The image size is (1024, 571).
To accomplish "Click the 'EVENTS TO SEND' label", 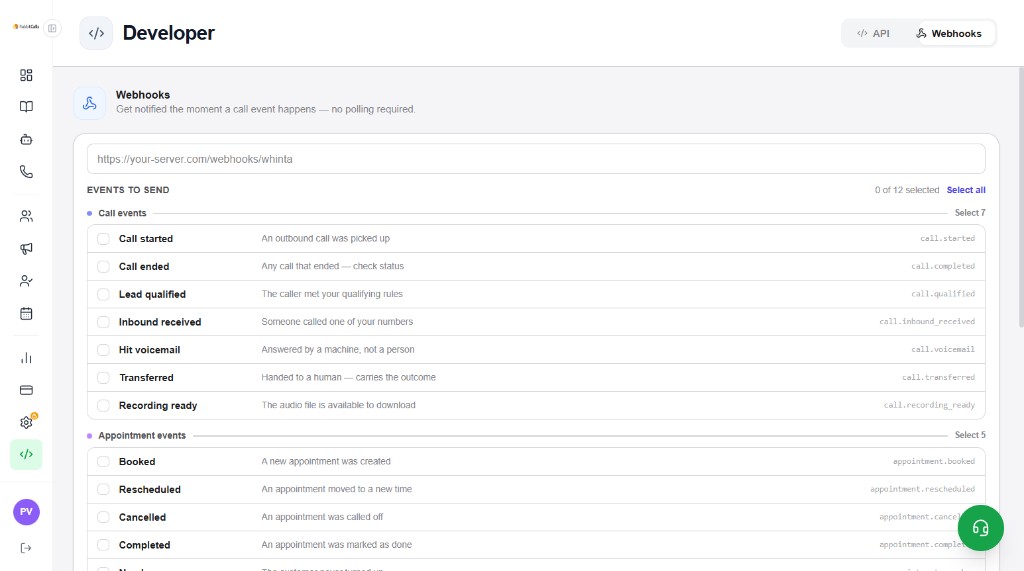I will [x=128, y=190].
